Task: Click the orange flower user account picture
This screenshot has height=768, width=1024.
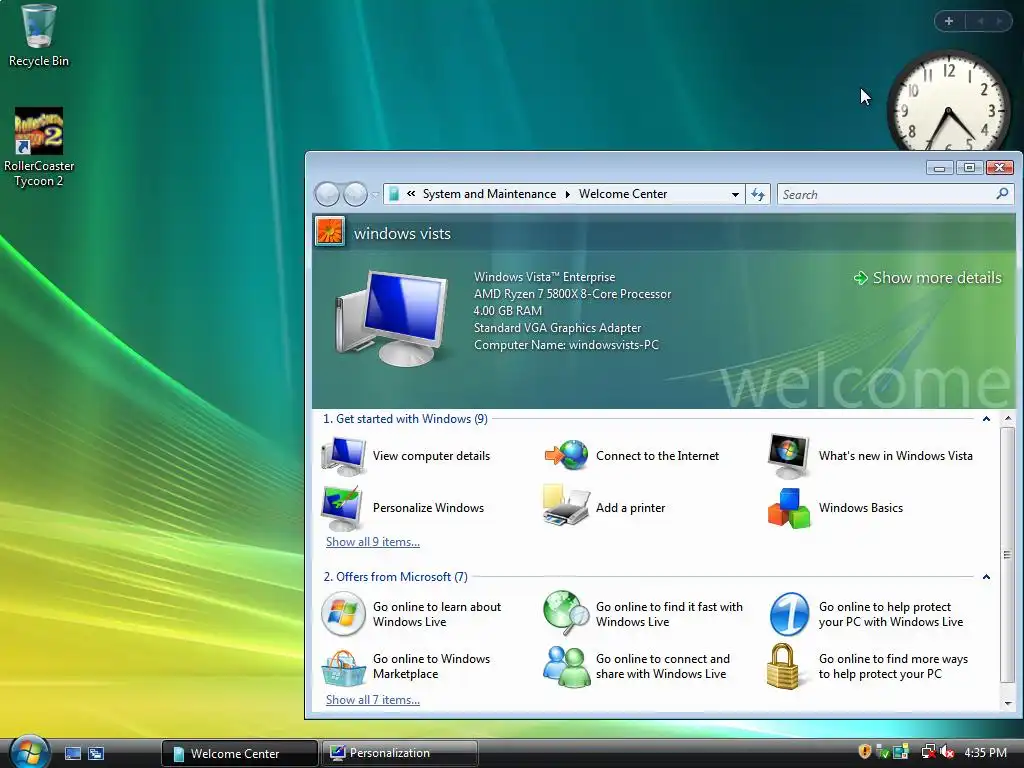Action: click(330, 231)
